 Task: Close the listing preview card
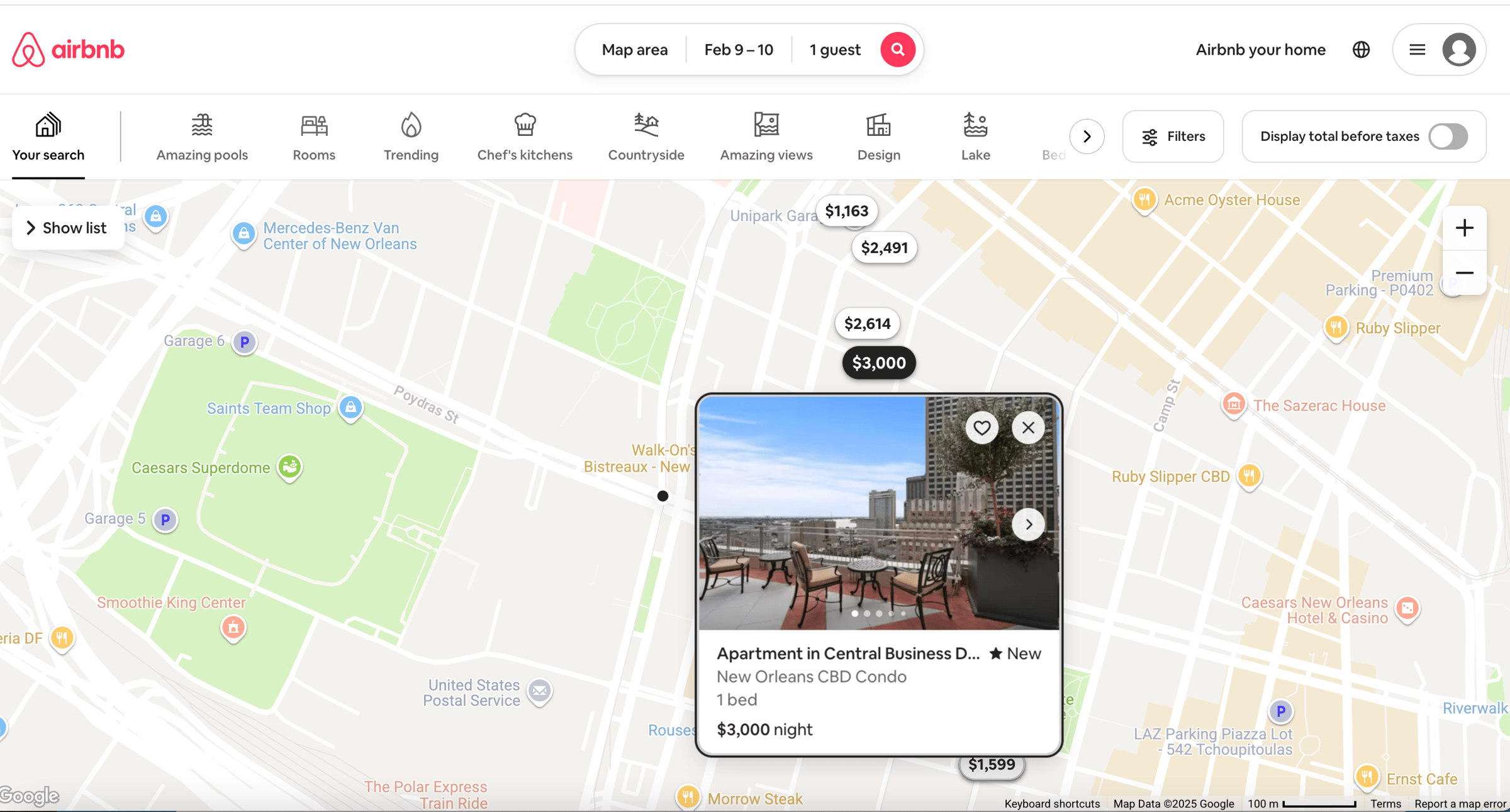tap(1028, 428)
